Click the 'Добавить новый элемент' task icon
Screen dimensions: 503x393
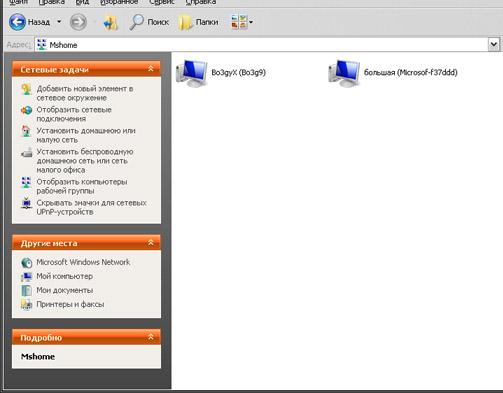[26, 89]
